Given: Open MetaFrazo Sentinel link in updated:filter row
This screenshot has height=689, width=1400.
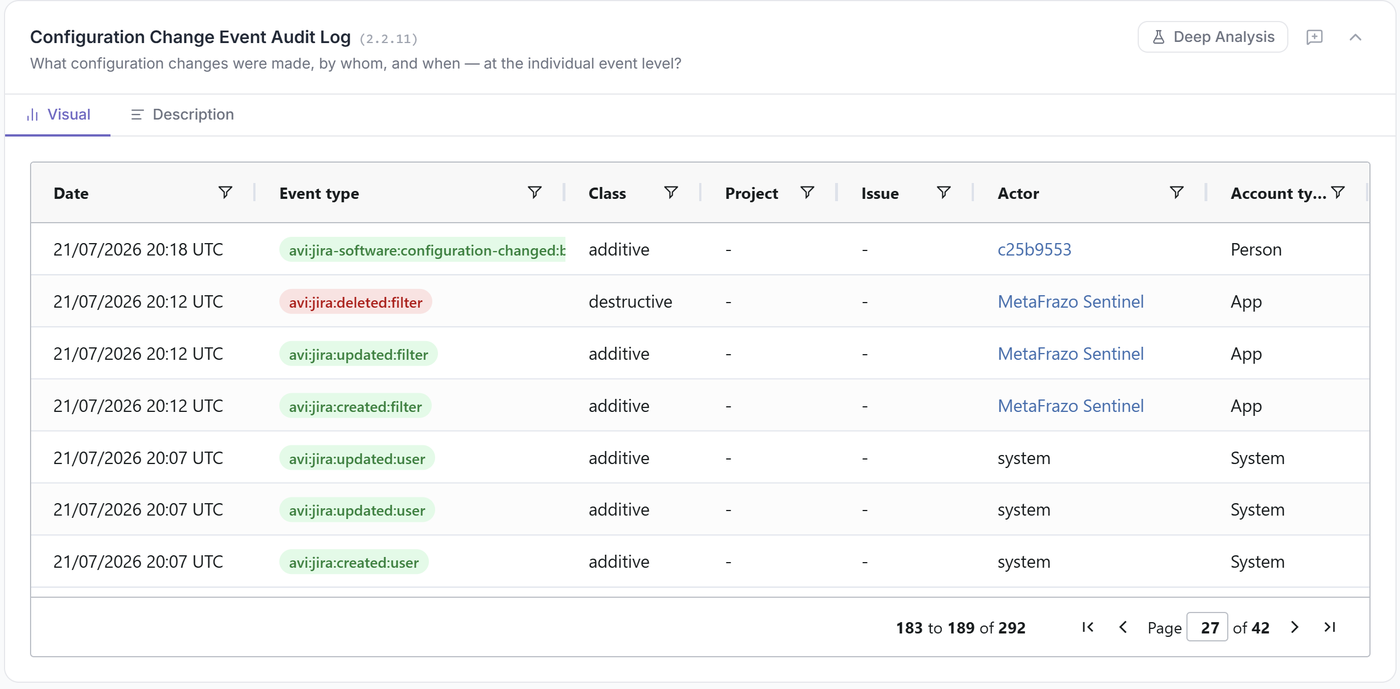Looking at the screenshot, I should click(x=1071, y=354).
